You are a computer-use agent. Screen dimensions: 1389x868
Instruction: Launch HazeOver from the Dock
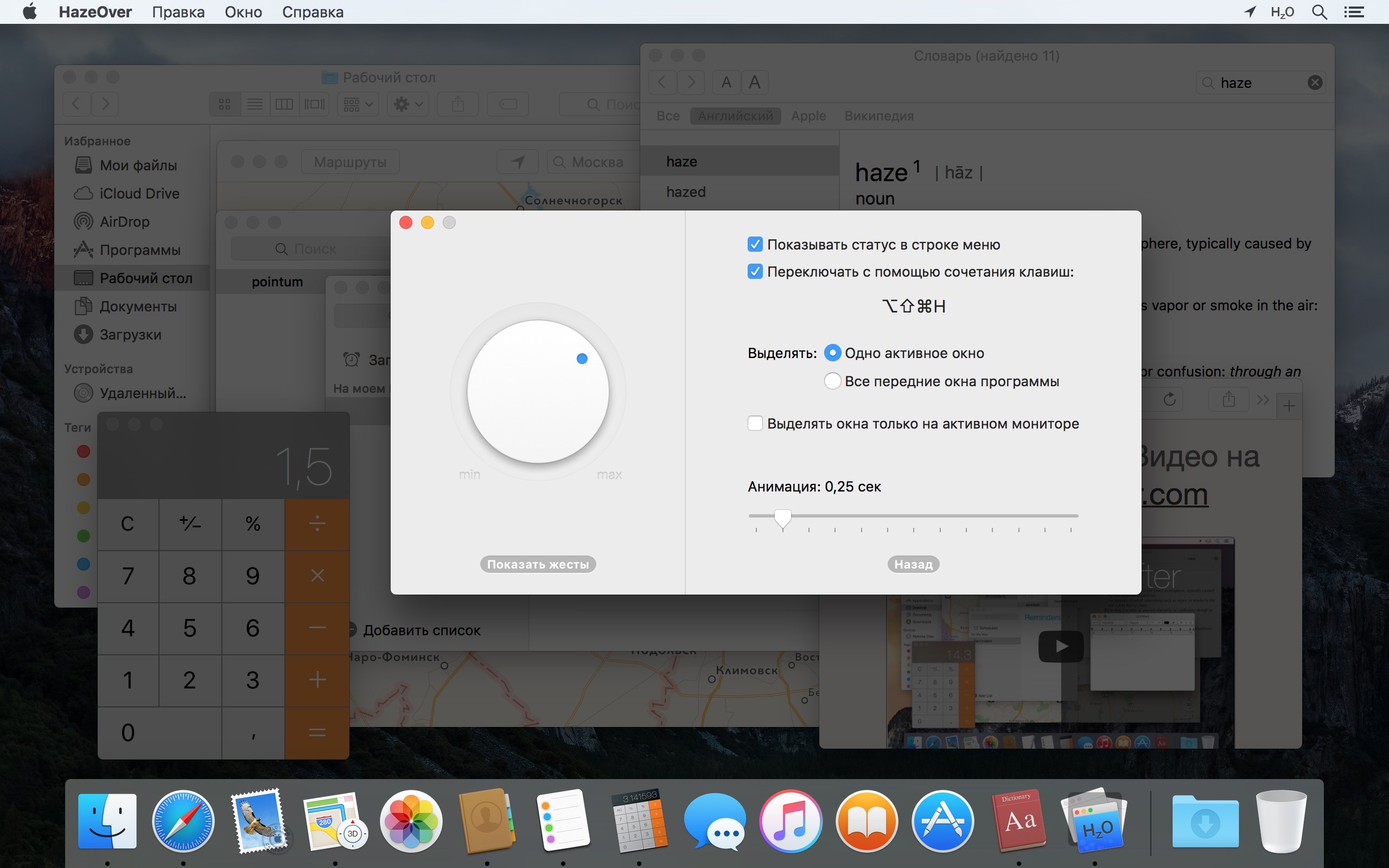pyautogui.click(x=1094, y=820)
